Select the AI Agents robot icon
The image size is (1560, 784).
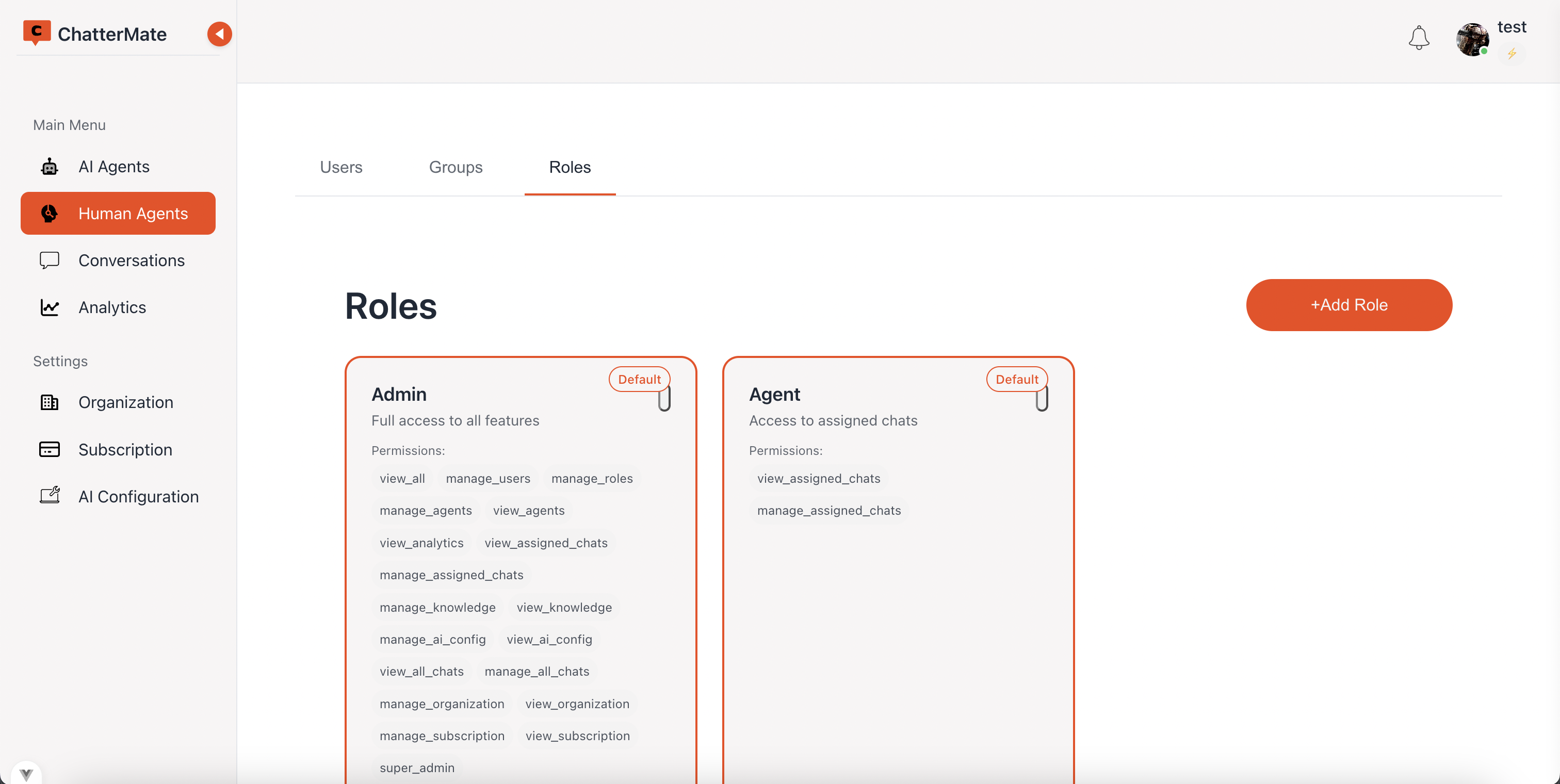coord(48,166)
